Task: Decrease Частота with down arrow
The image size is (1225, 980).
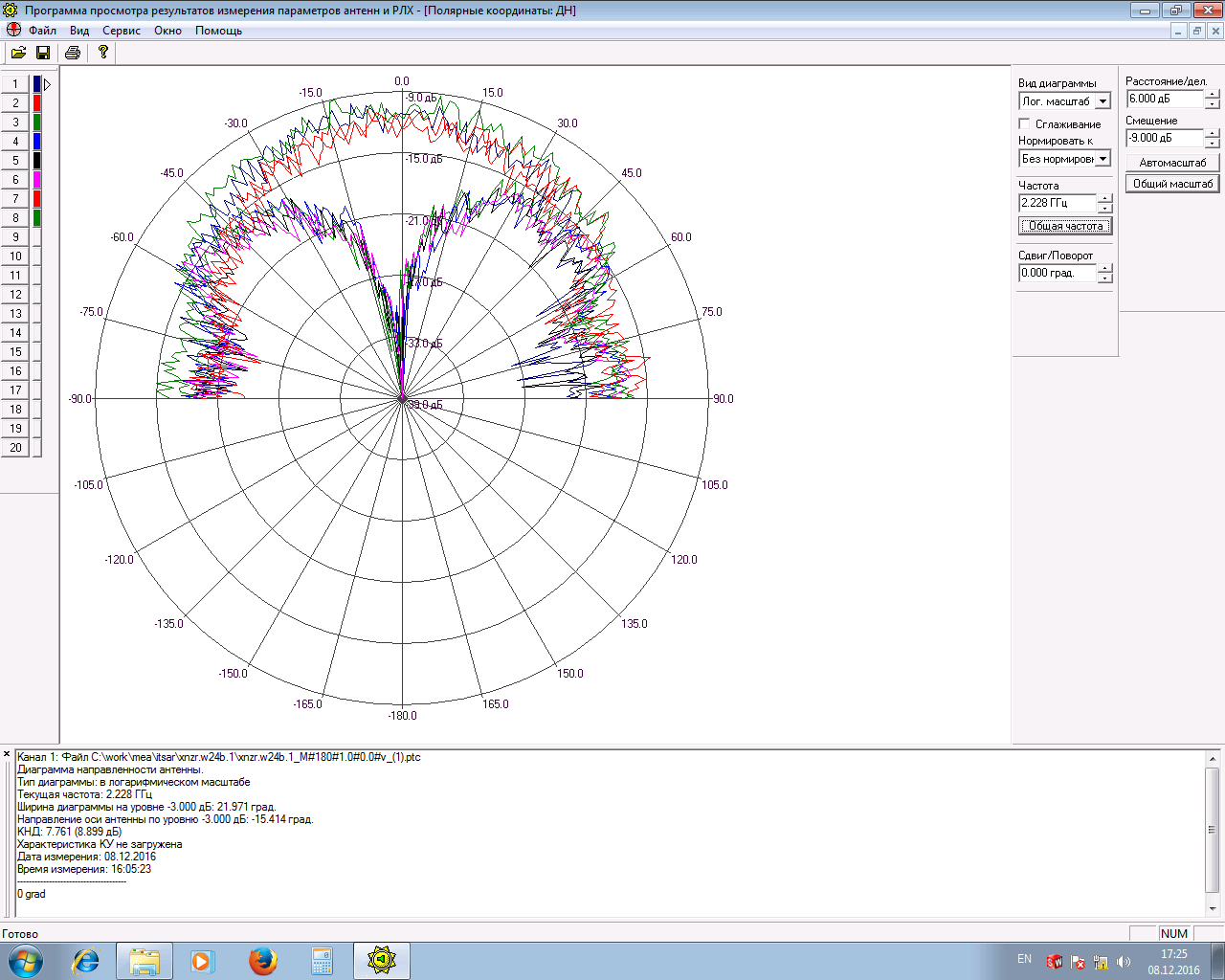Action: (1105, 208)
